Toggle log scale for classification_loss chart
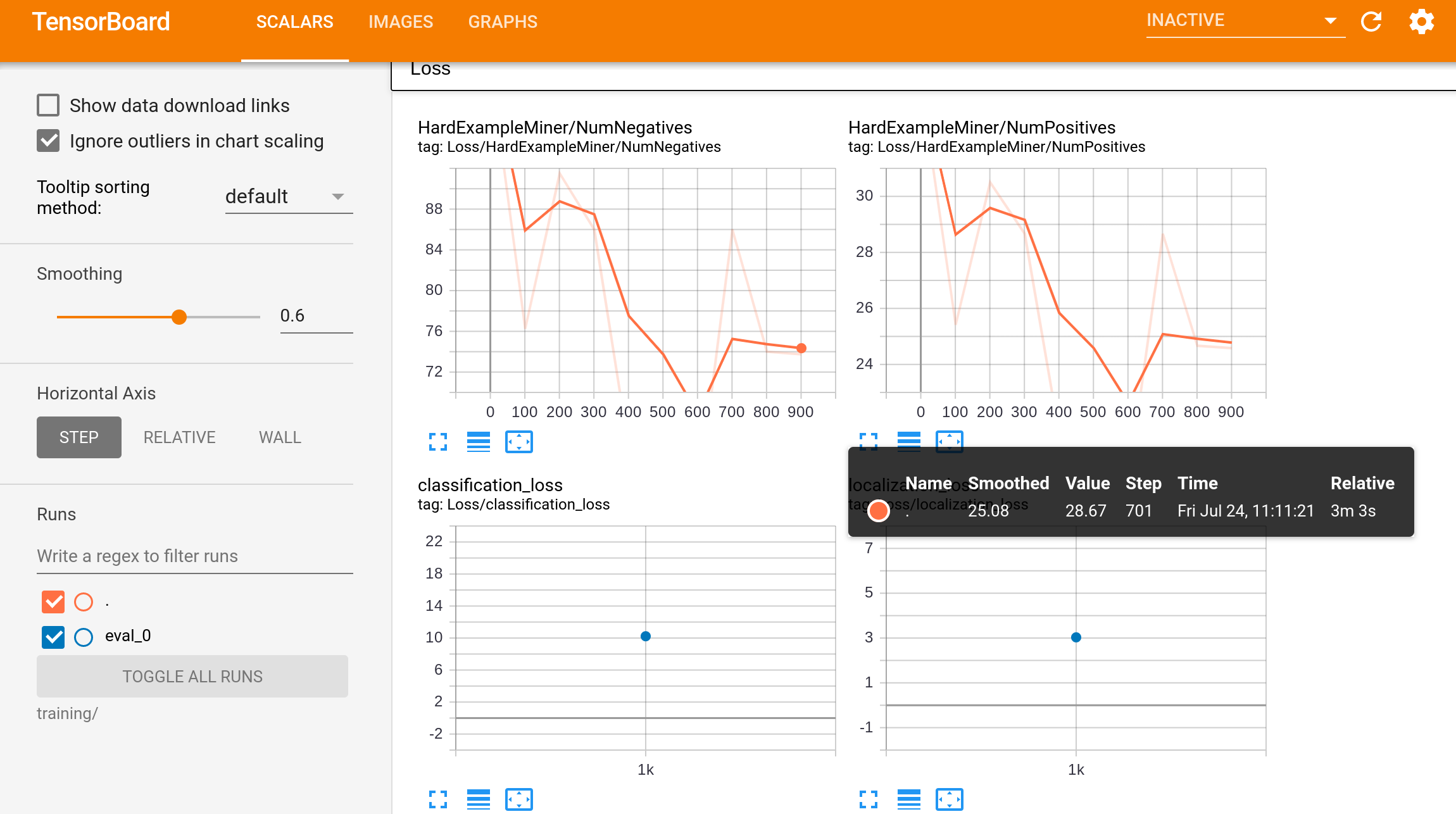Screen dimensions: 1456x814 pos(478,799)
